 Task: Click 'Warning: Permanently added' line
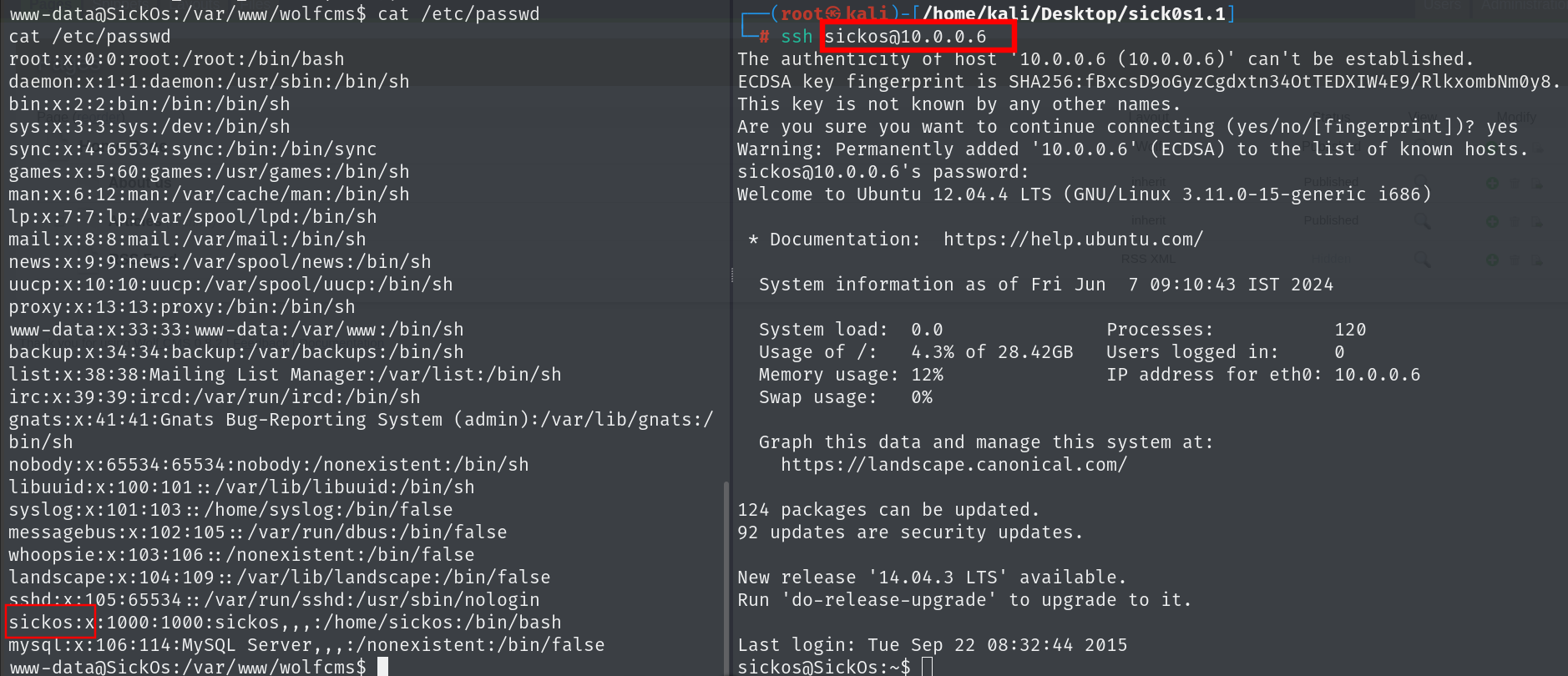1133,149
